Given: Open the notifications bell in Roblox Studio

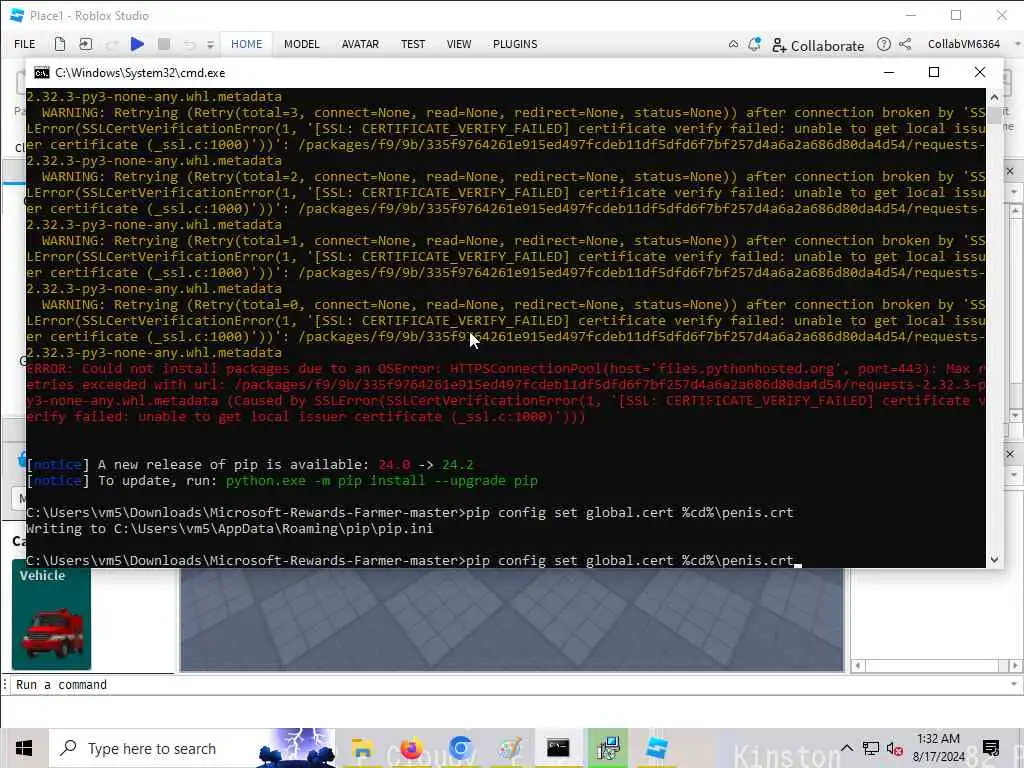Looking at the screenshot, I should tap(754, 44).
